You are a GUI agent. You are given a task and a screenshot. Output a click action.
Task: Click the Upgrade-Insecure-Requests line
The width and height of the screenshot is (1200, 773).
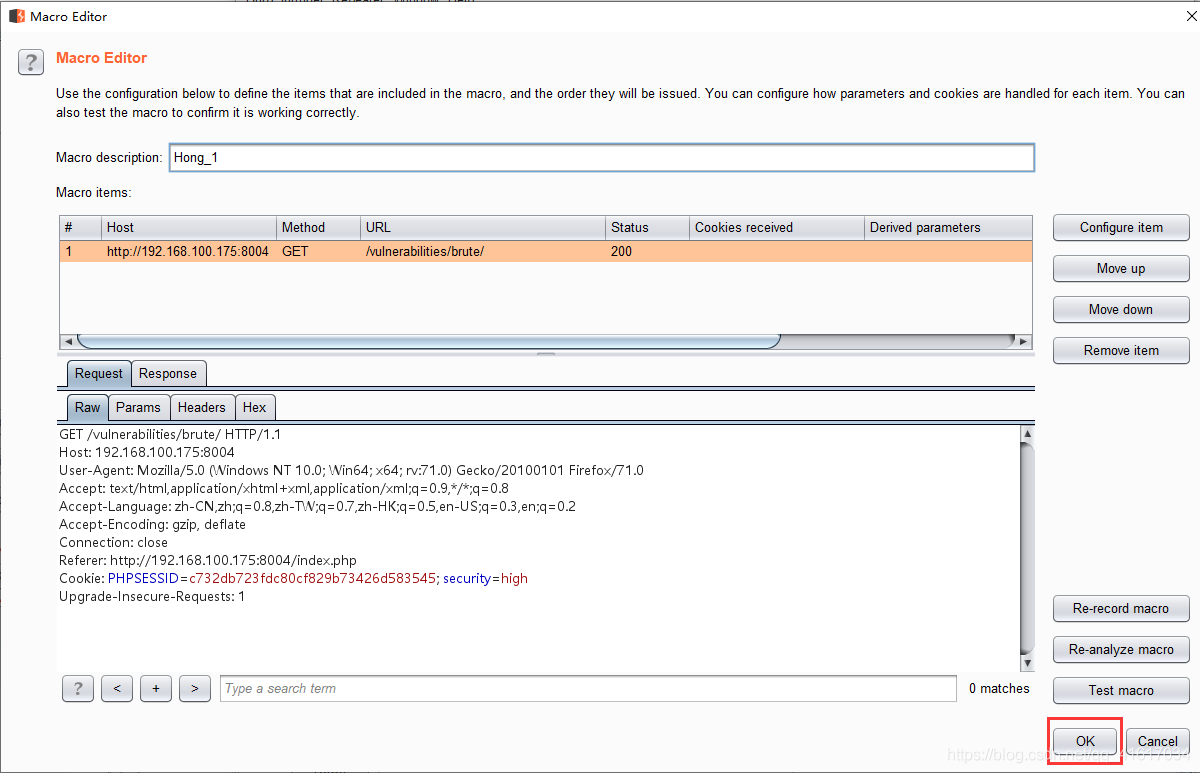click(x=152, y=596)
